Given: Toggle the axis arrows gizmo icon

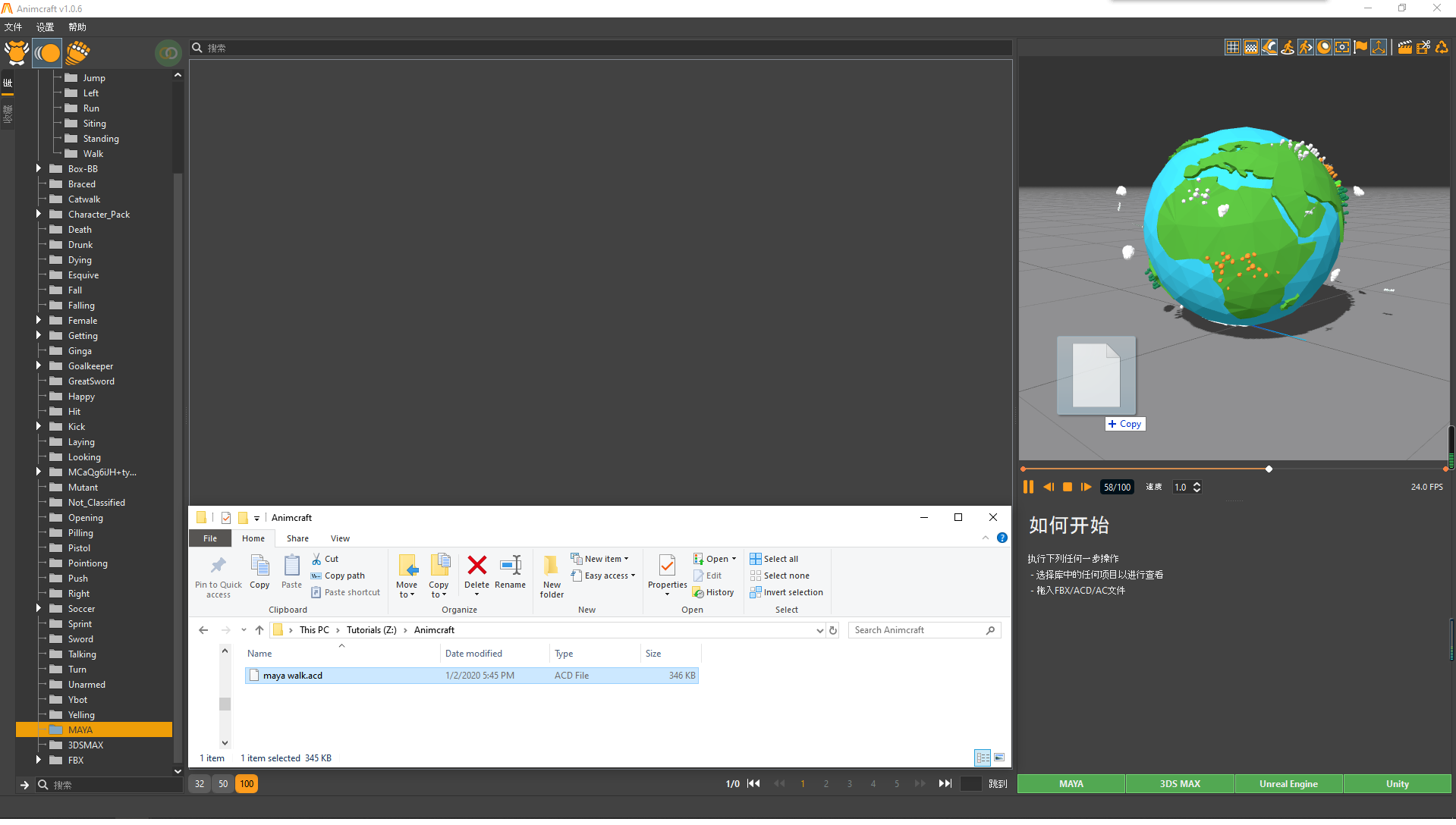Looking at the screenshot, I should tap(1379, 48).
